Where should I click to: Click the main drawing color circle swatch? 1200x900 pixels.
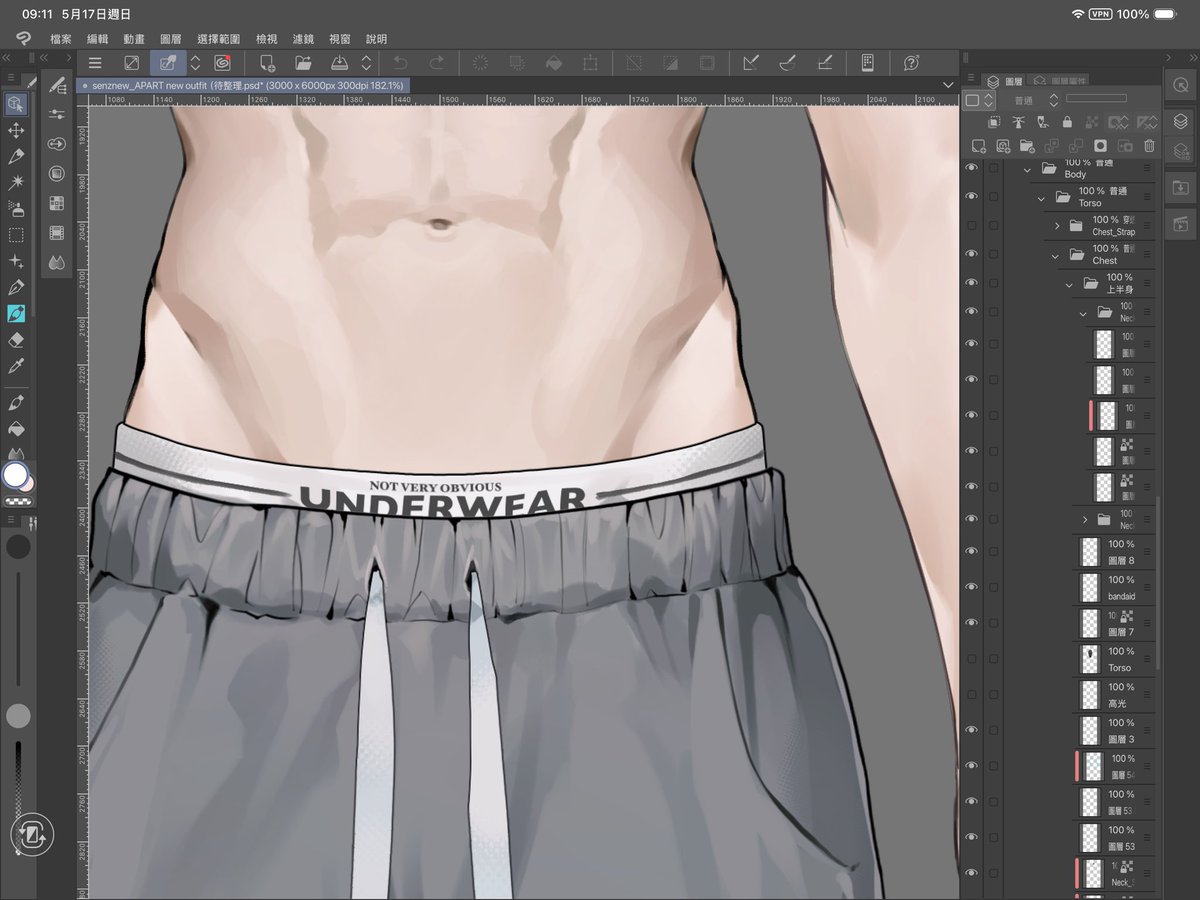click(15, 474)
